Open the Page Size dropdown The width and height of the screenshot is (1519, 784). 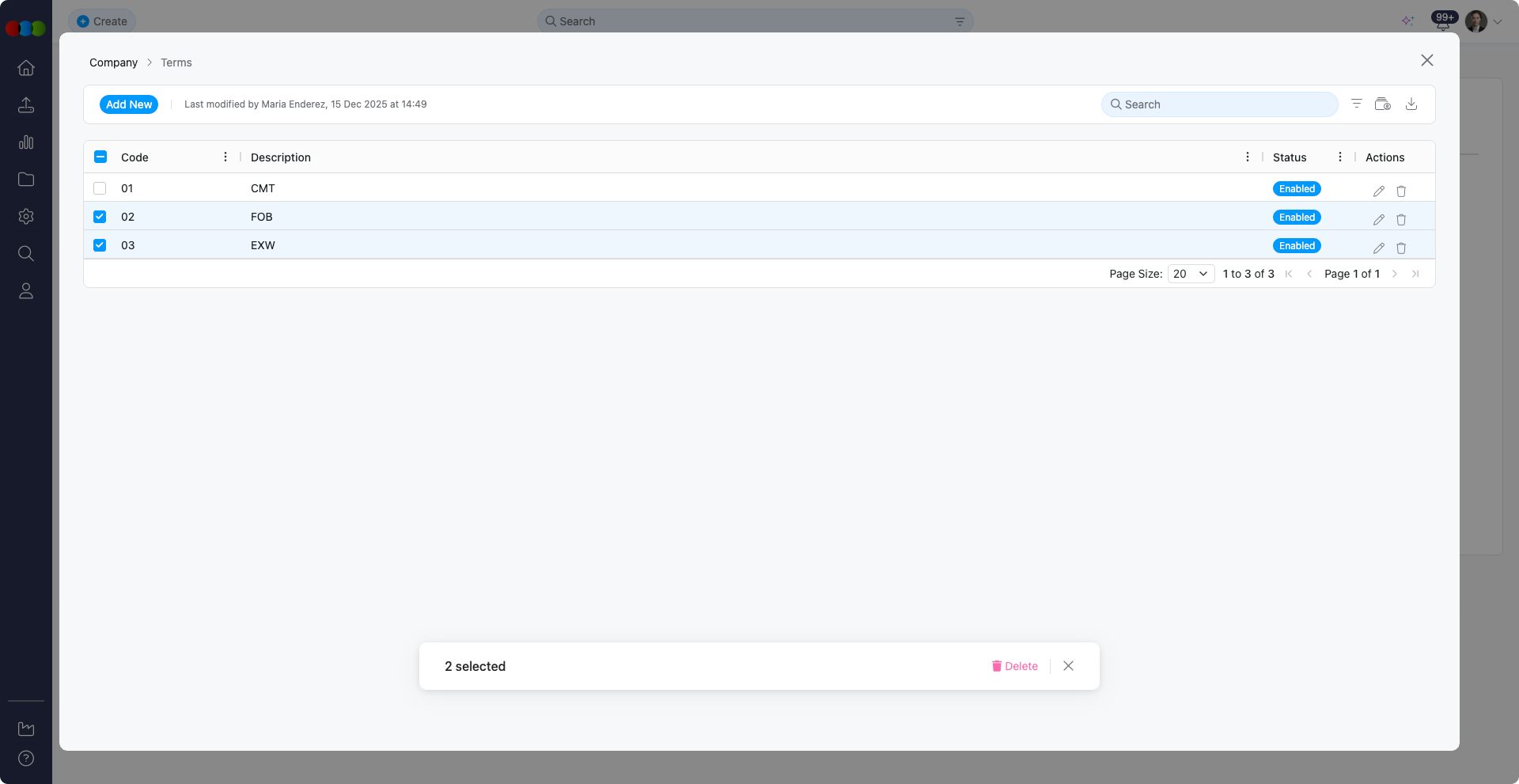(1190, 274)
